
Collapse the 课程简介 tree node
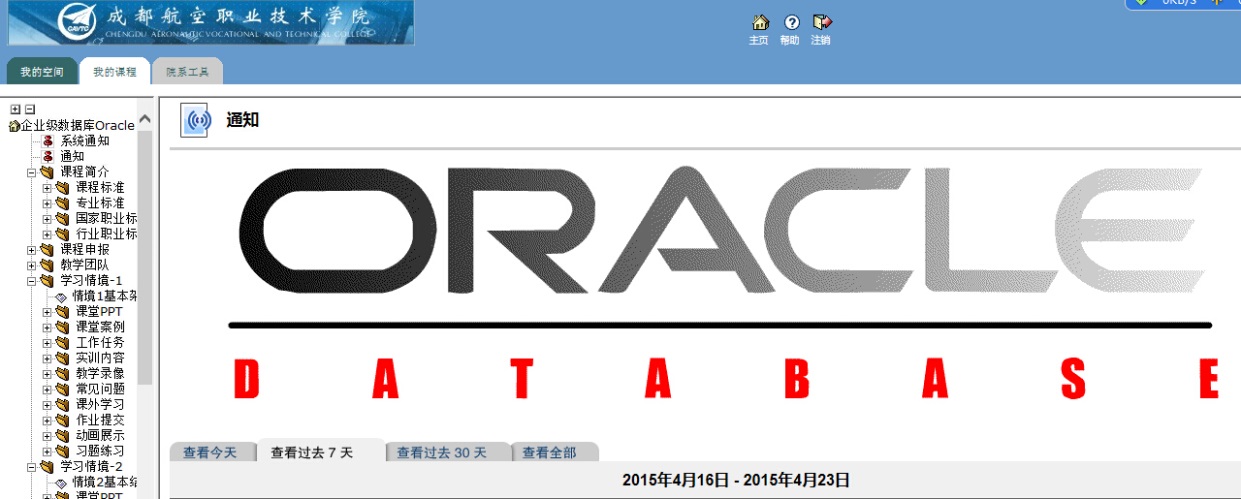[31, 173]
